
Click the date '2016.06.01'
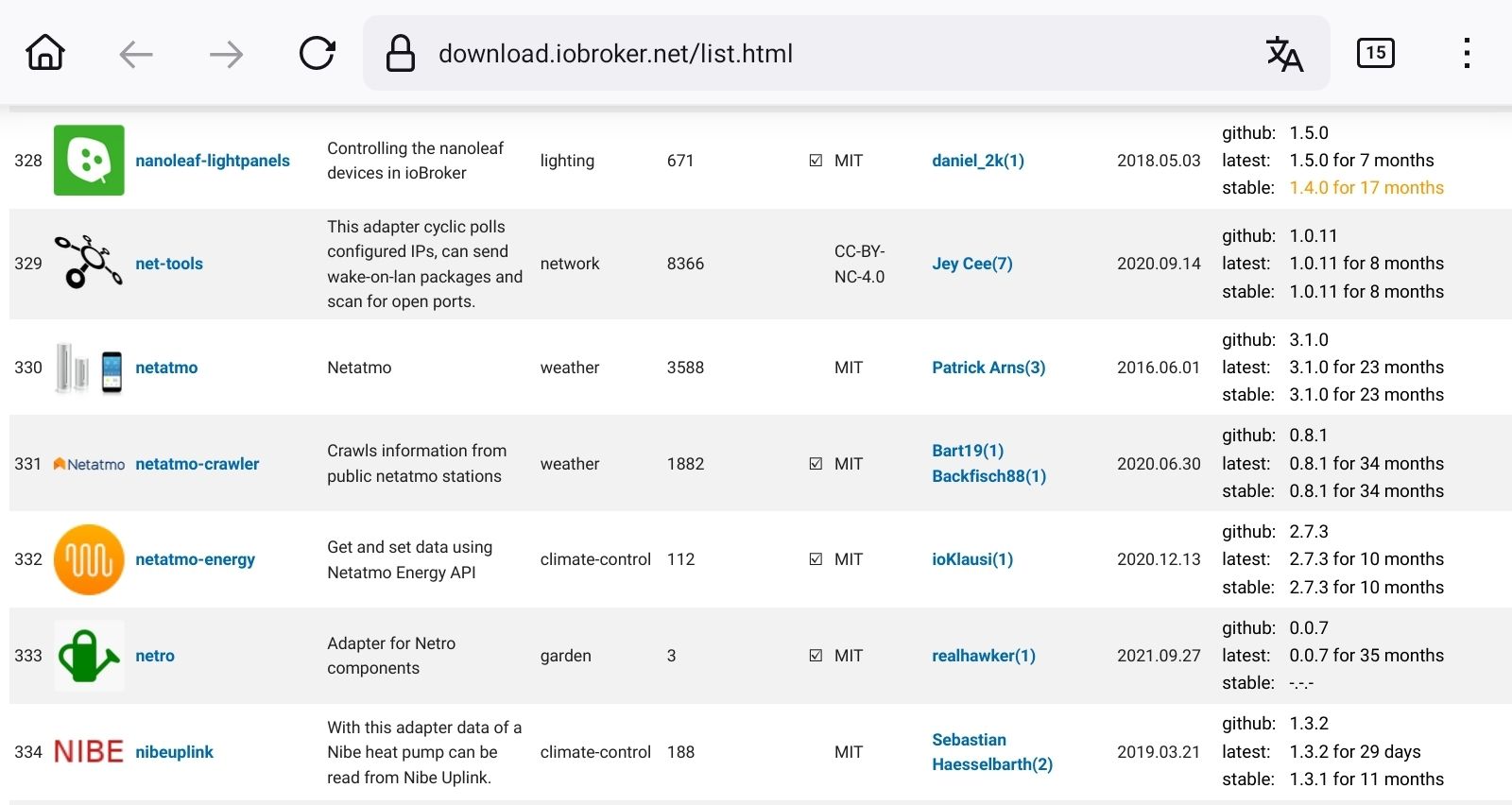pos(1158,368)
